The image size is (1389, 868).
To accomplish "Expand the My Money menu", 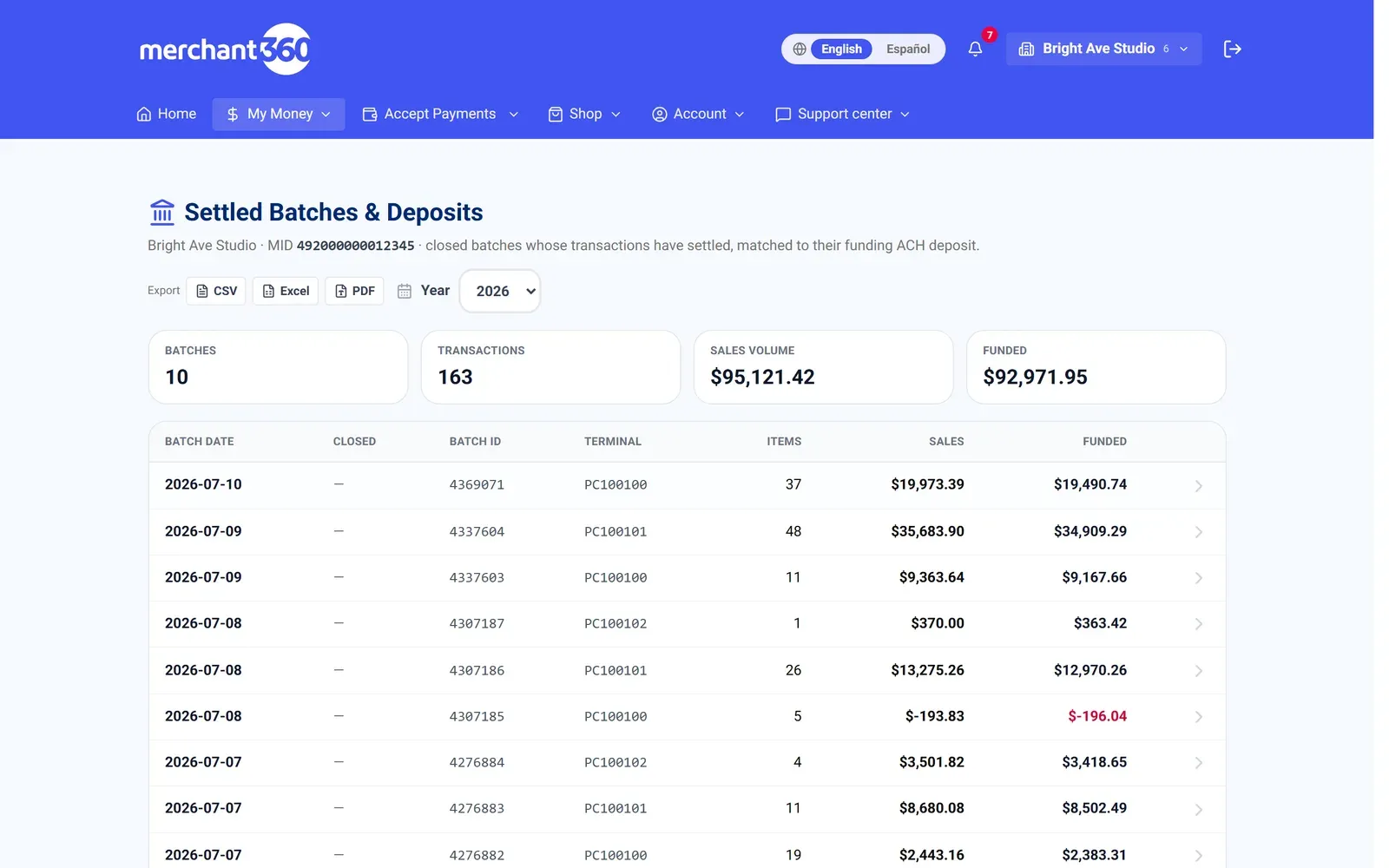I will (279, 114).
